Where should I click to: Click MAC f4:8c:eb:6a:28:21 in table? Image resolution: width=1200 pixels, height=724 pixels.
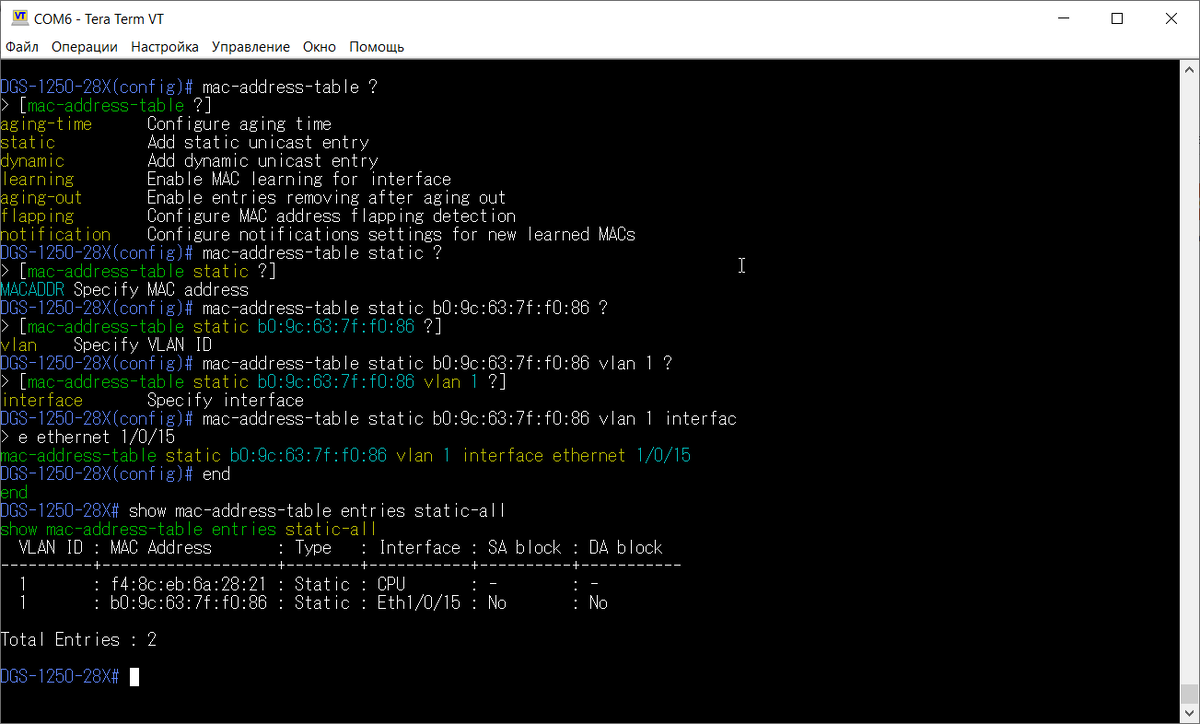click(x=189, y=584)
